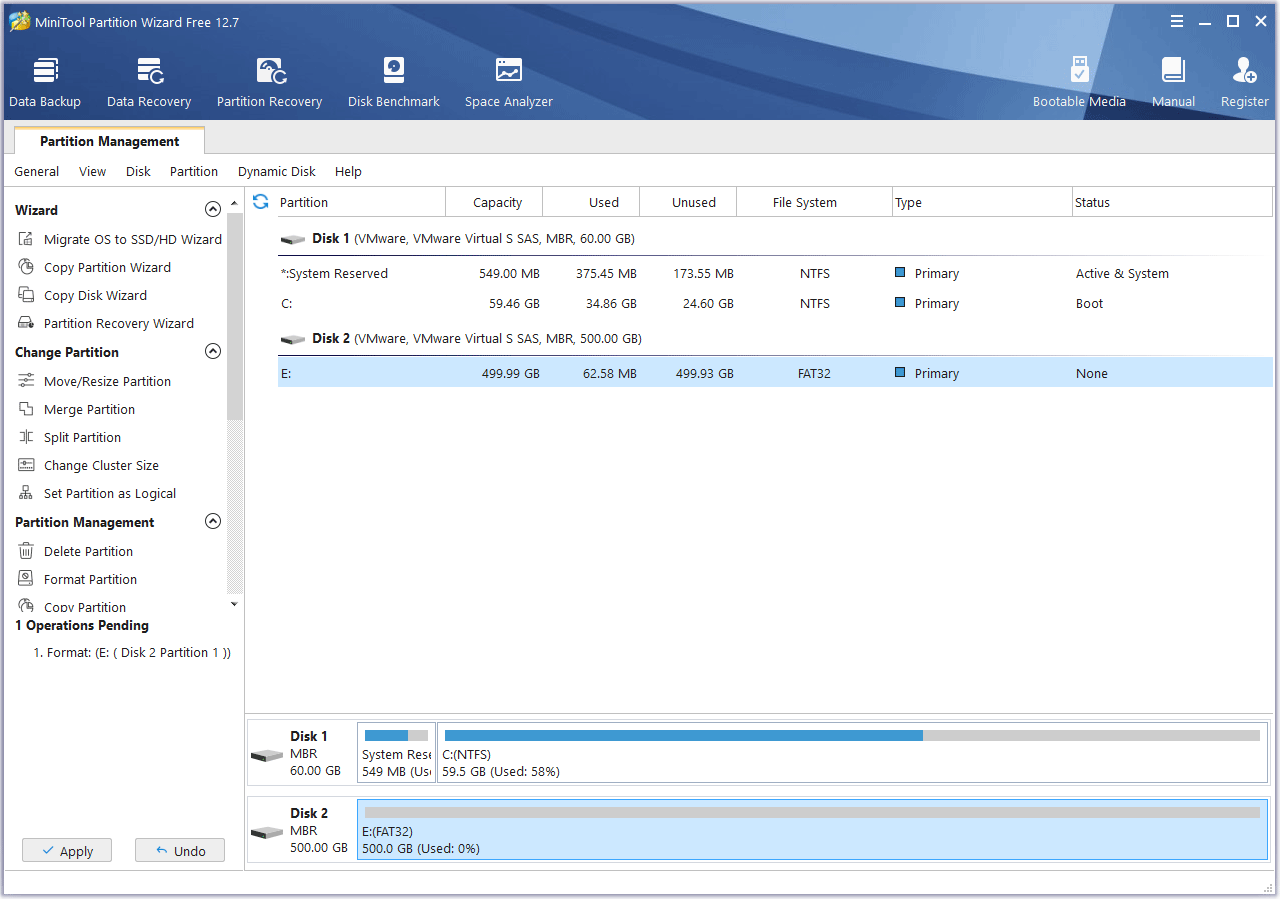Viewport: 1280px width, 900px height.
Task: Select the System Reserved block in disk map
Action: click(396, 752)
